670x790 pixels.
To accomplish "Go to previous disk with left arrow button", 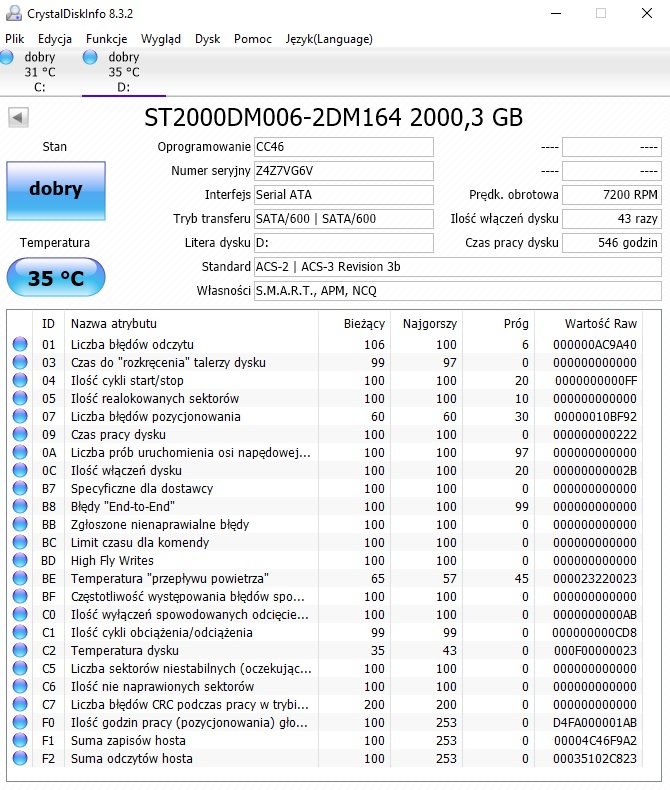I will coord(18,118).
